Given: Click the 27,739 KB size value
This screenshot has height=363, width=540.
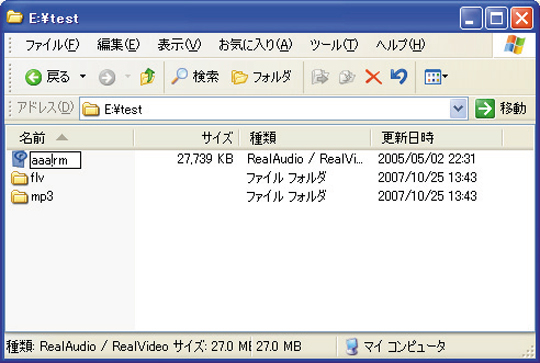Looking at the screenshot, I should click(x=205, y=159).
